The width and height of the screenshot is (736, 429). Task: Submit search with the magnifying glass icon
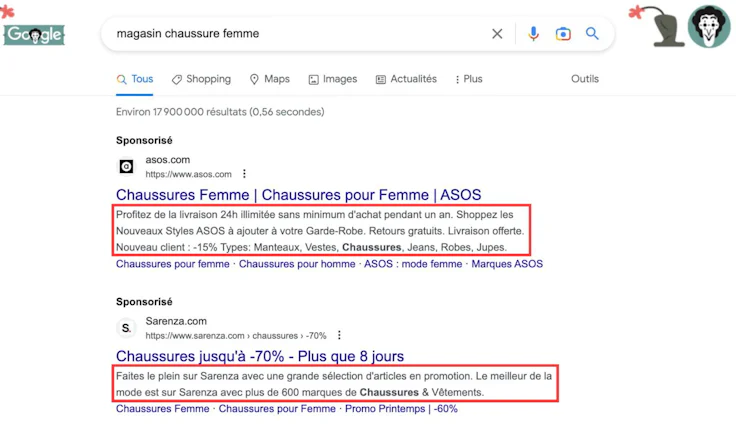point(592,33)
